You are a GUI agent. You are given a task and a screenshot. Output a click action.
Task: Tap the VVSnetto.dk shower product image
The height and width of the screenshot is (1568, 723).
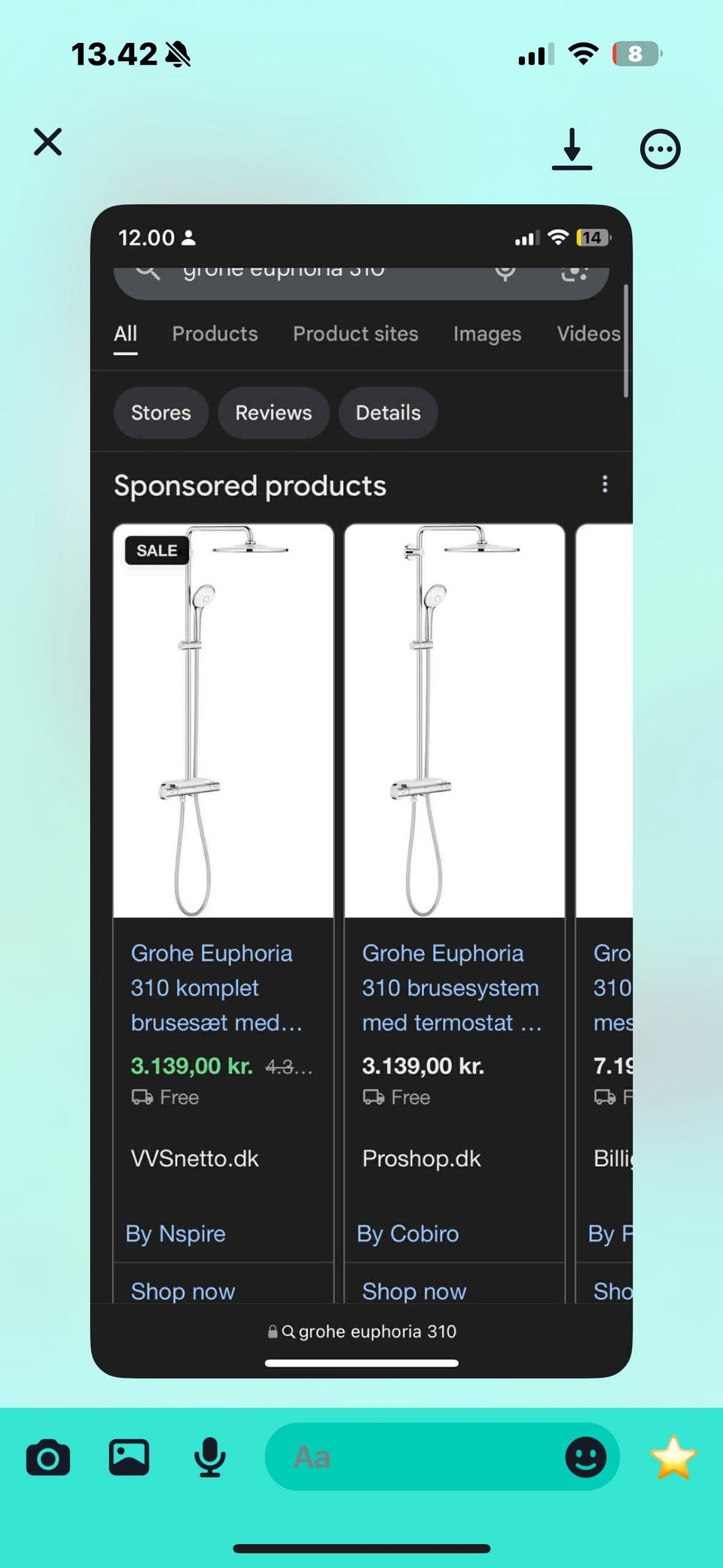point(223,721)
